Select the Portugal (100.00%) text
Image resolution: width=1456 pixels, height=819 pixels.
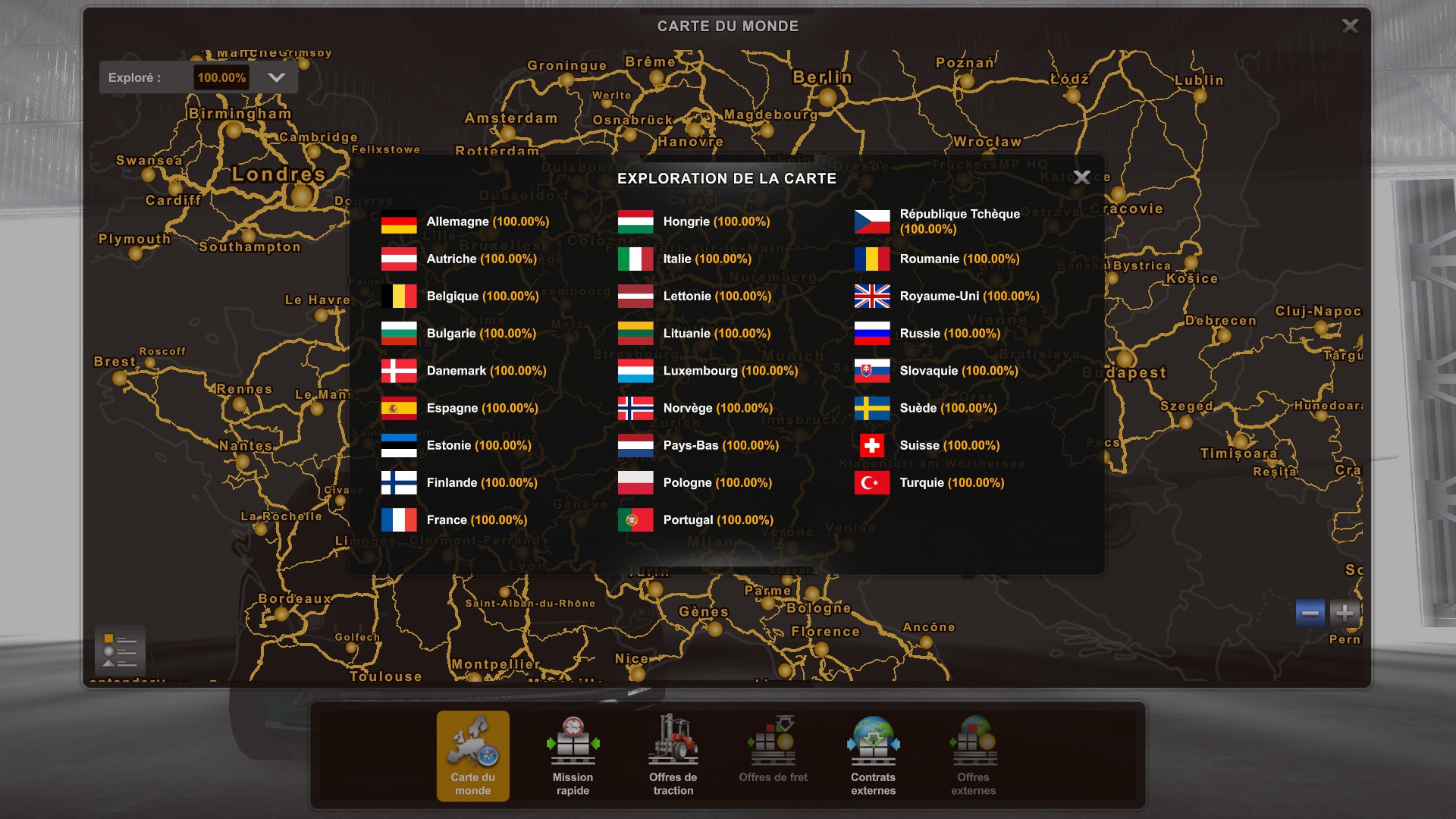(718, 519)
